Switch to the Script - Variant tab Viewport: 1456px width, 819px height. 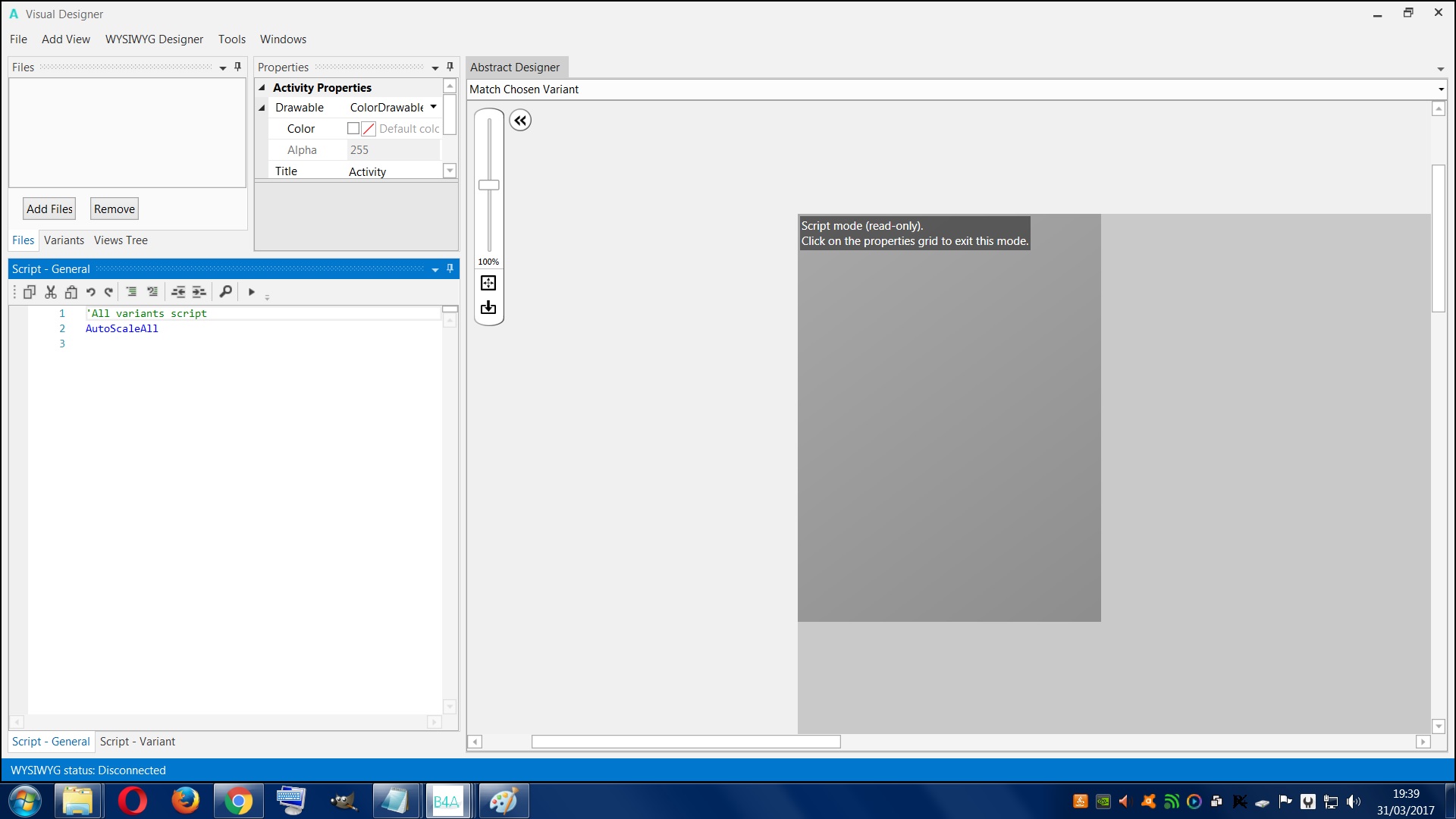point(137,742)
